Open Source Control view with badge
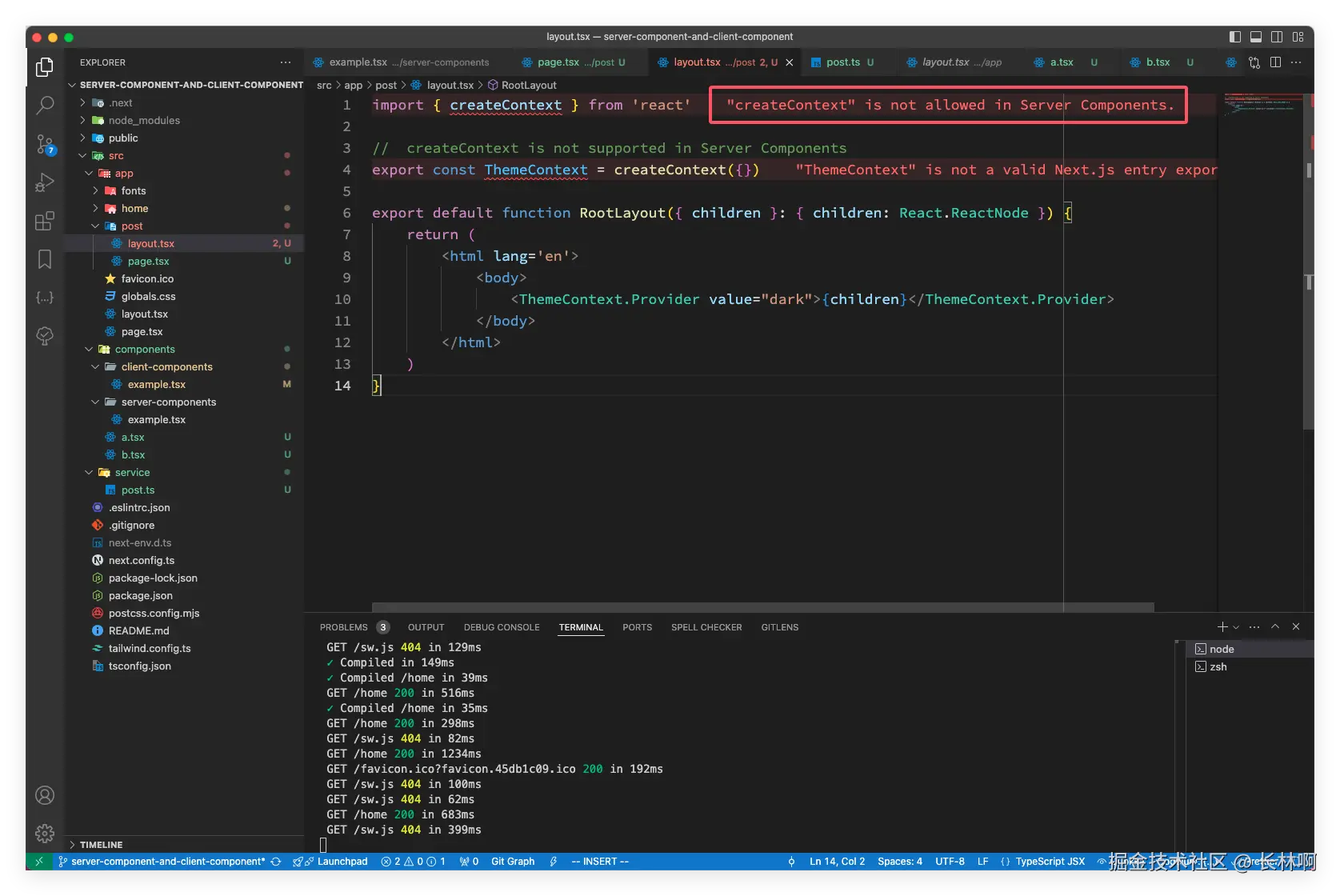Screen dimensions: 1340x896 46,144
